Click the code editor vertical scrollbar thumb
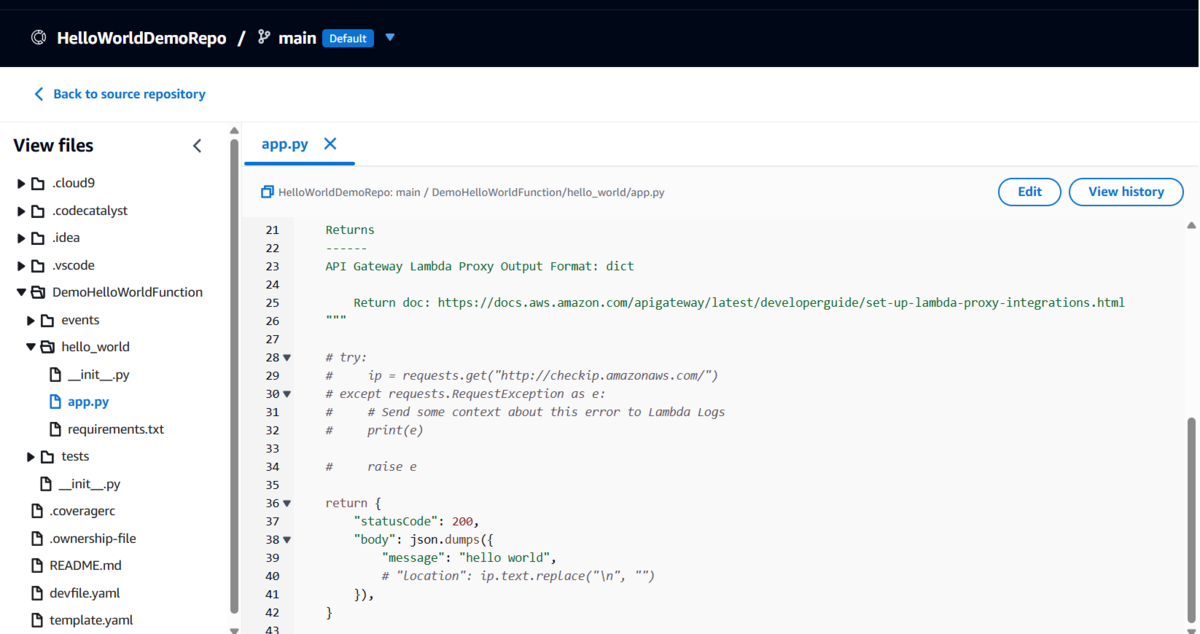The image size is (1200, 634). (1191, 521)
